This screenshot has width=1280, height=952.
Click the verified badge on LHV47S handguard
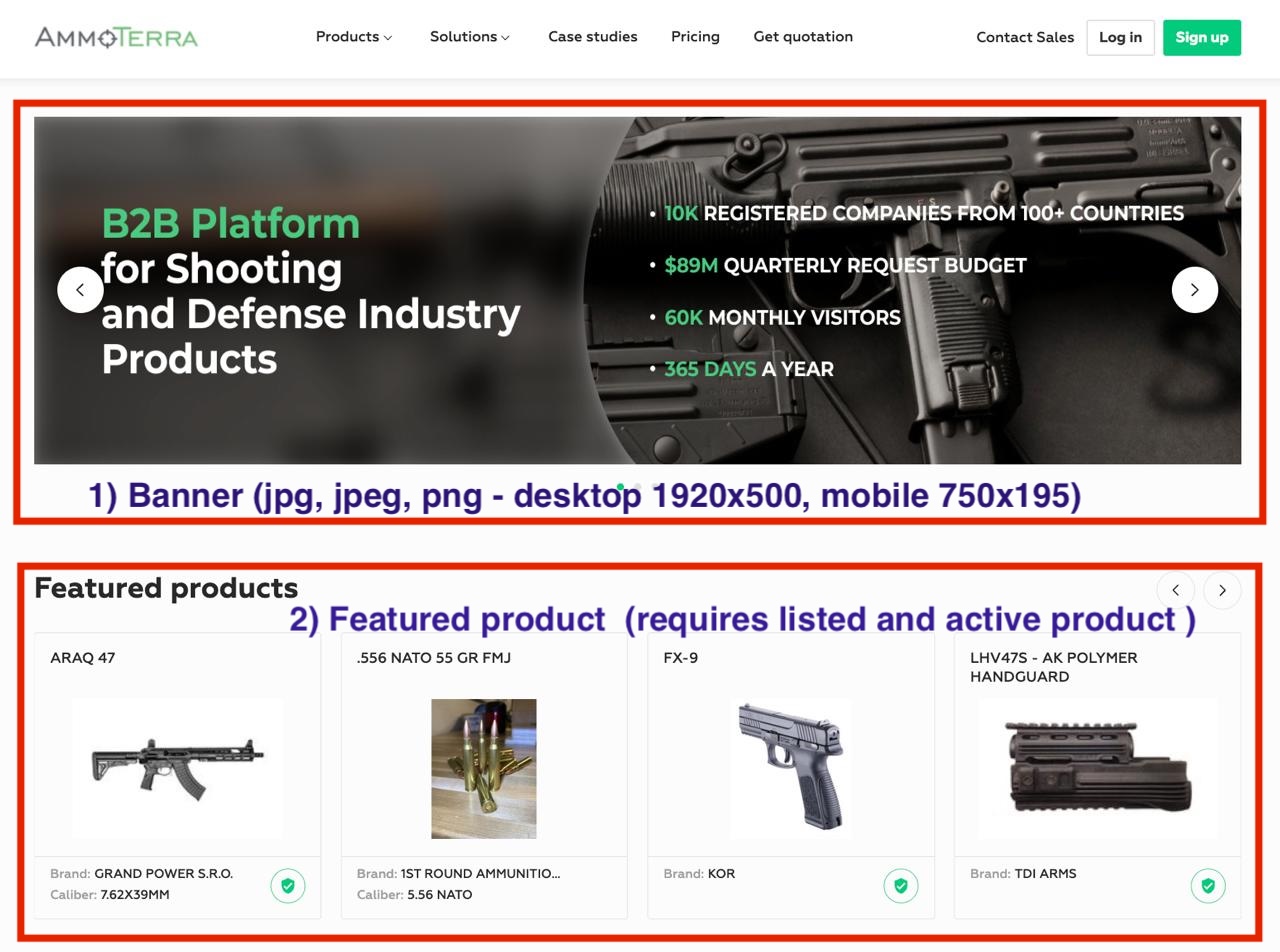(x=1208, y=886)
